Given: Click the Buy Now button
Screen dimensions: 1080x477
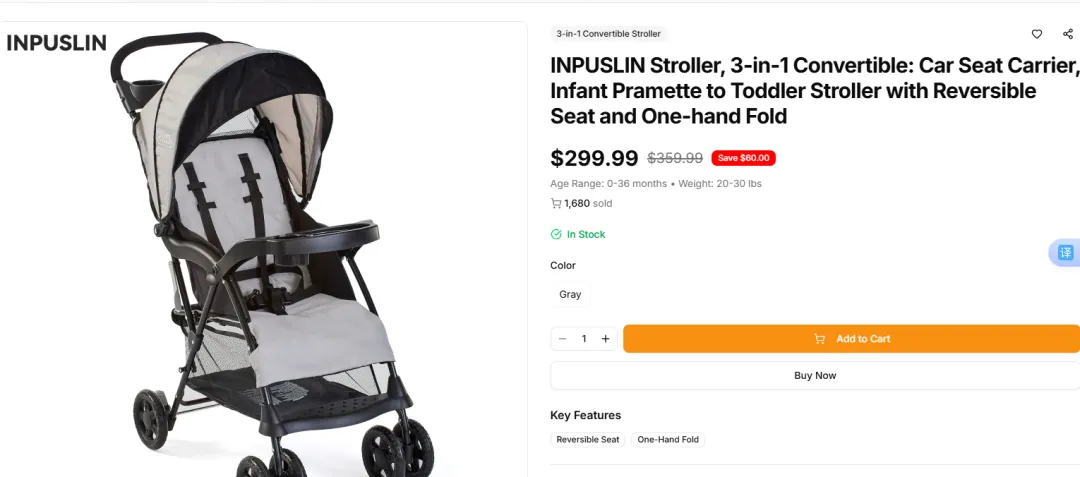Looking at the screenshot, I should [x=814, y=376].
